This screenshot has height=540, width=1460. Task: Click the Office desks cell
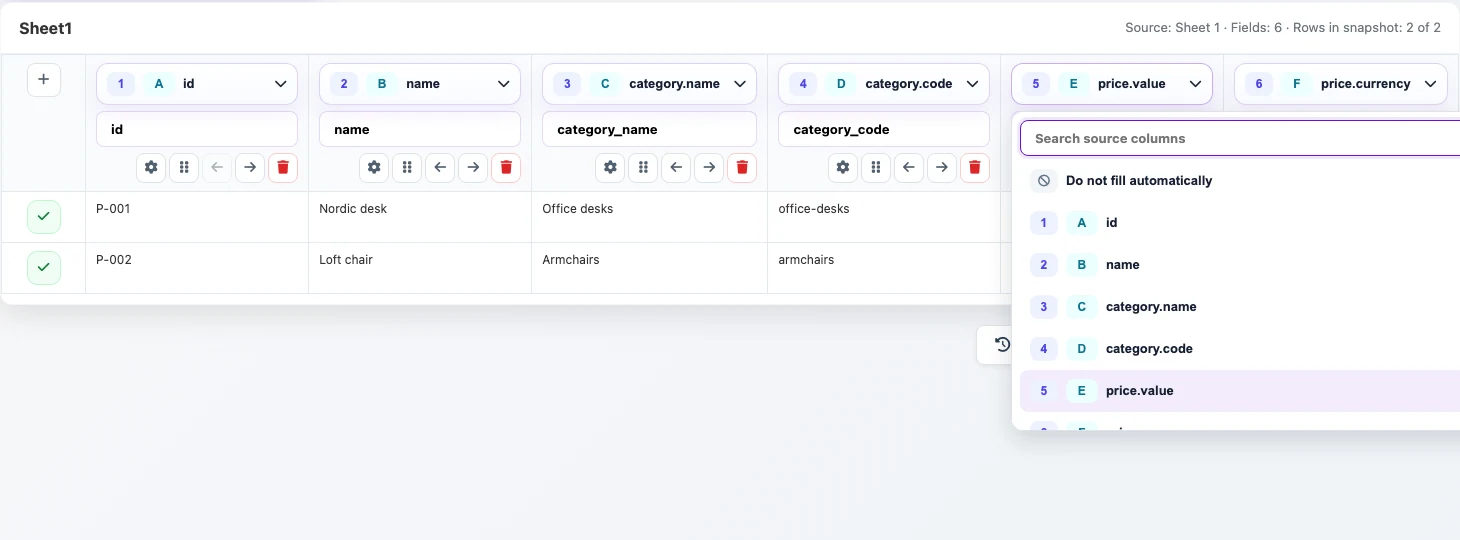pyautogui.click(x=649, y=217)
